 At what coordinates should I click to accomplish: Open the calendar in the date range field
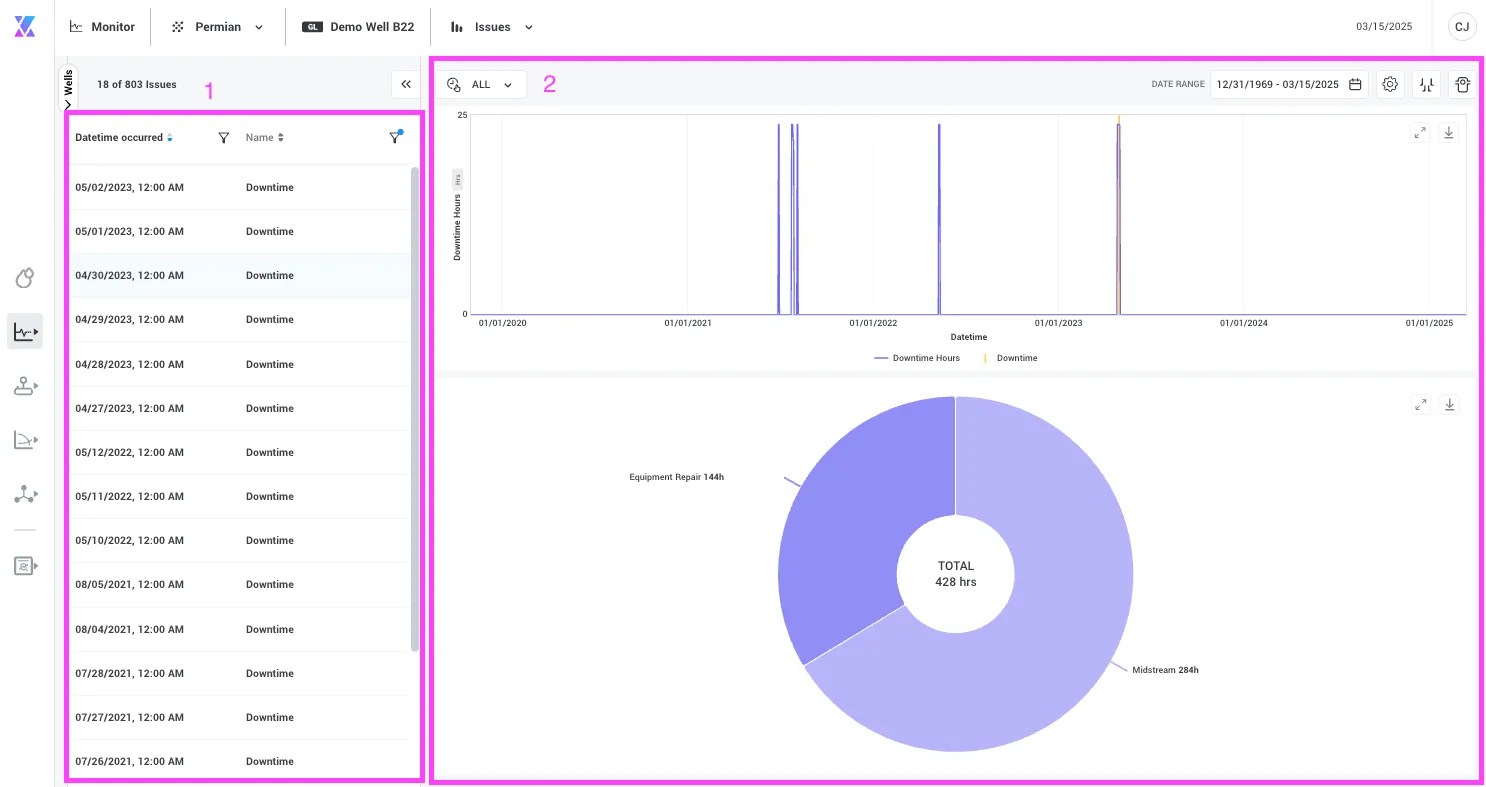1355,85
